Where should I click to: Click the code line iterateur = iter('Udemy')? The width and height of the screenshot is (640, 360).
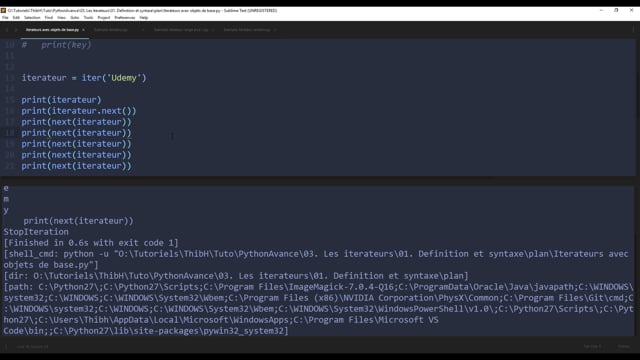tap(84, 78)
